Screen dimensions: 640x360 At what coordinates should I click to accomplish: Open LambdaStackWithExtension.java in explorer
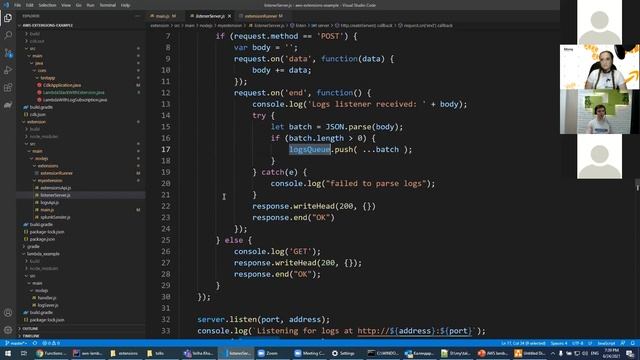point(73,93)
